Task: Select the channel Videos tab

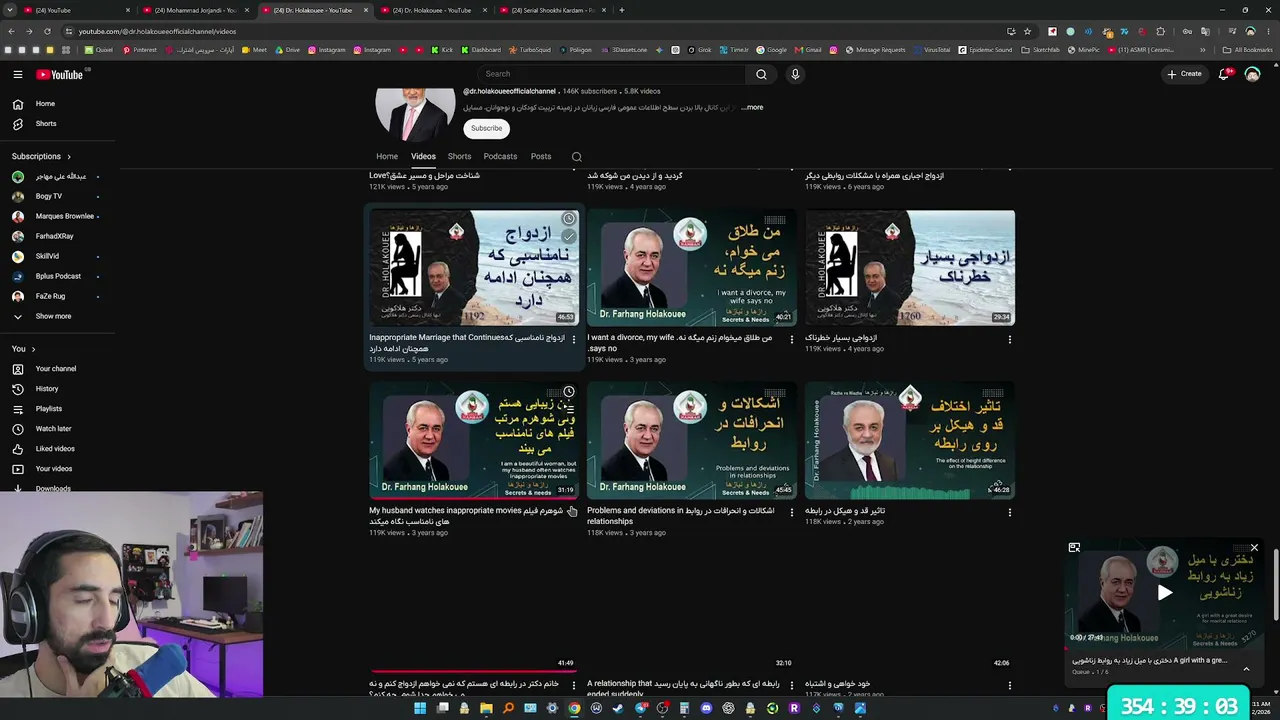Action: pyautogui.click(x=423, y=157)
